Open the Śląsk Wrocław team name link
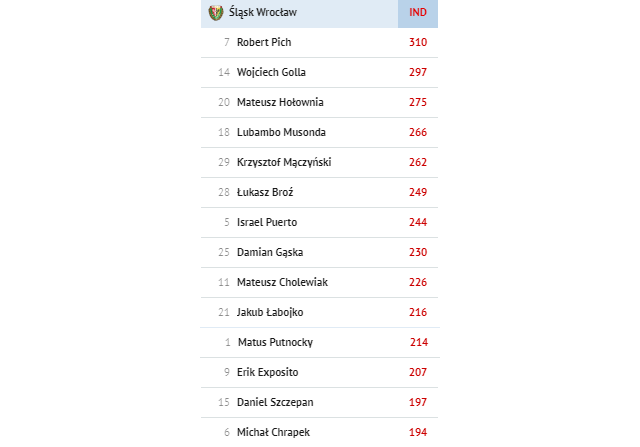 pos(262,12)
